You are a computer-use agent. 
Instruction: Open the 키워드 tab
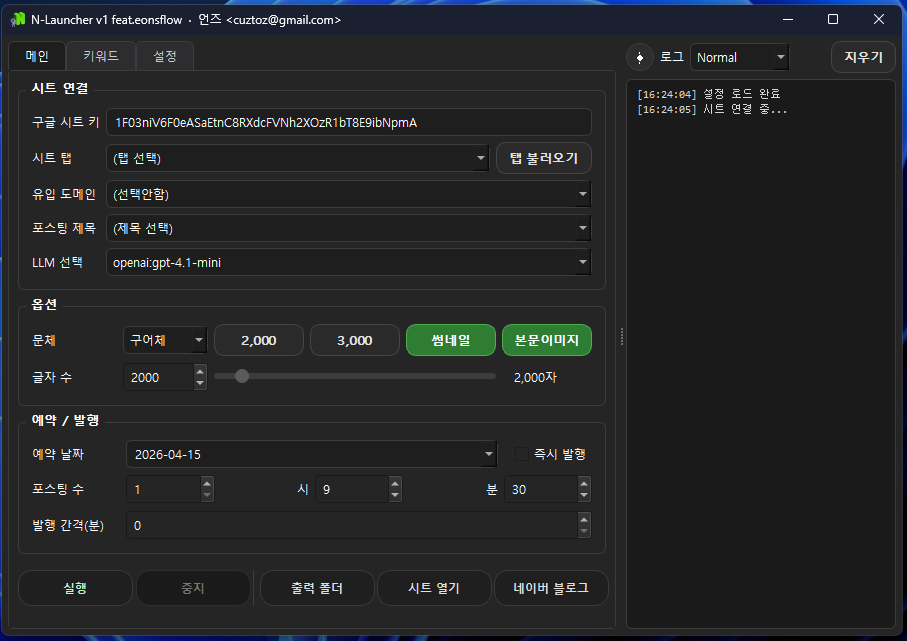coord(101,56)
